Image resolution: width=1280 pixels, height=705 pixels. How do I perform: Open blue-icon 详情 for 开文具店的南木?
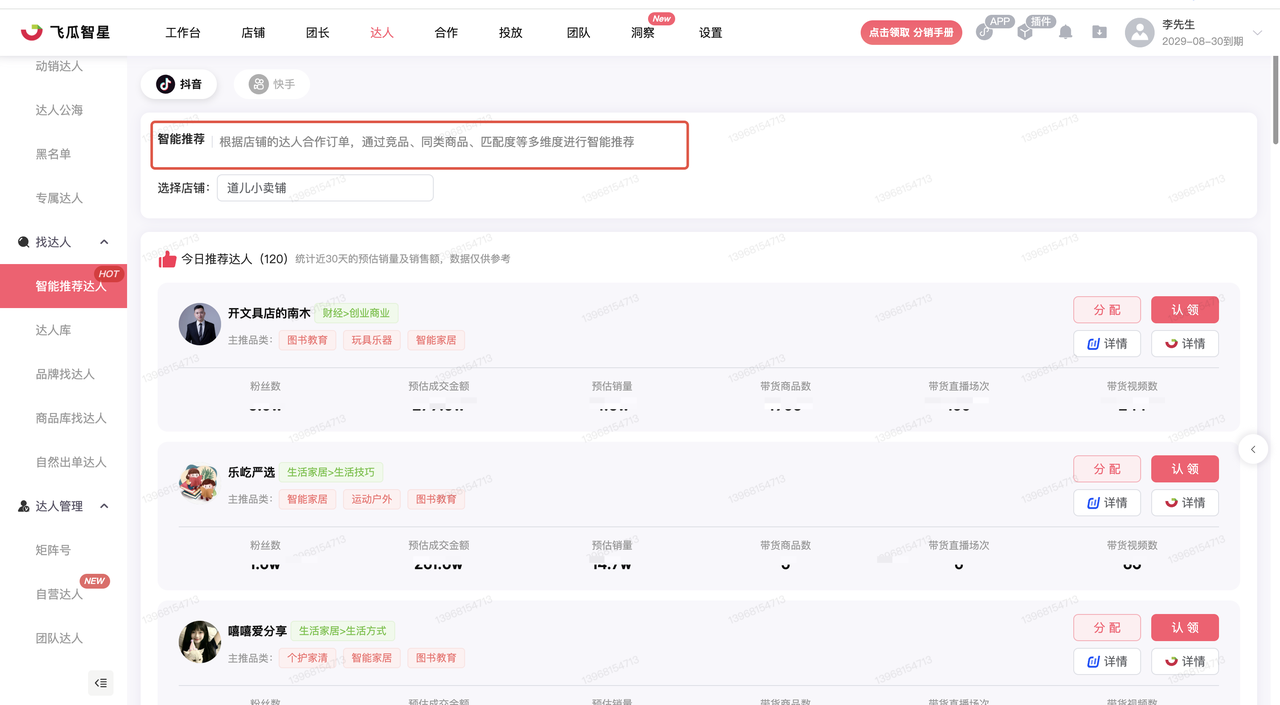(x=1107, y=343)
